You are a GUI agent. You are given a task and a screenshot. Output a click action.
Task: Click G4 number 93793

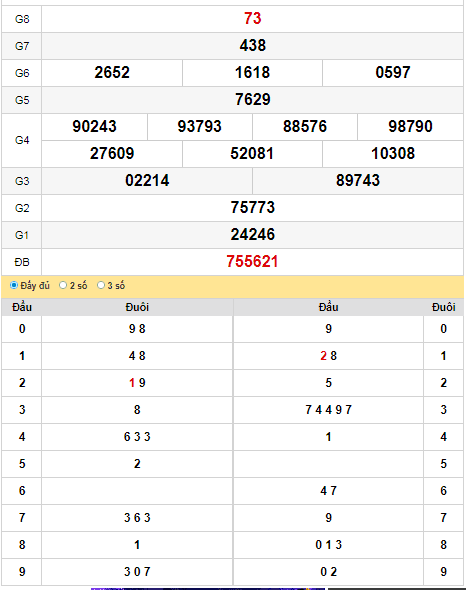[x=199, y=126]
